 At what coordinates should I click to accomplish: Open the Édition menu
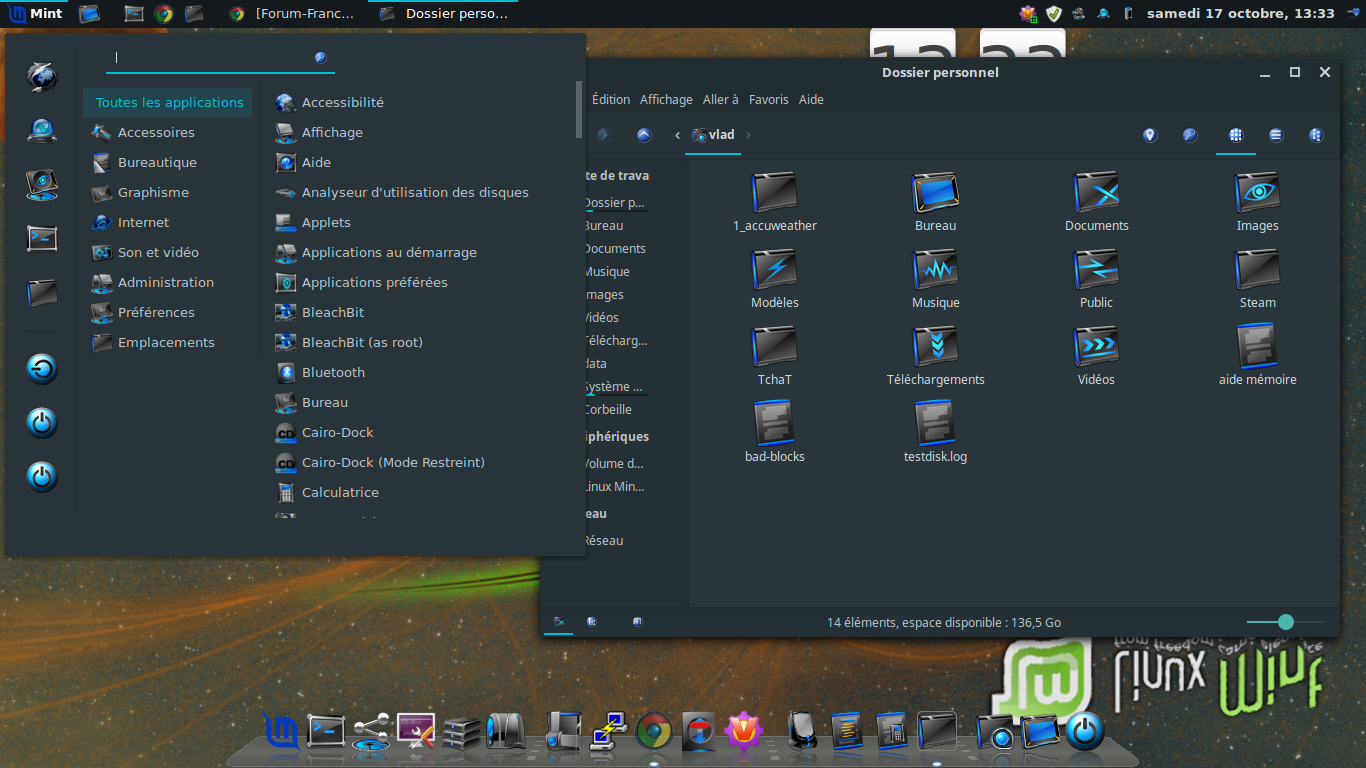click(611, 99)
